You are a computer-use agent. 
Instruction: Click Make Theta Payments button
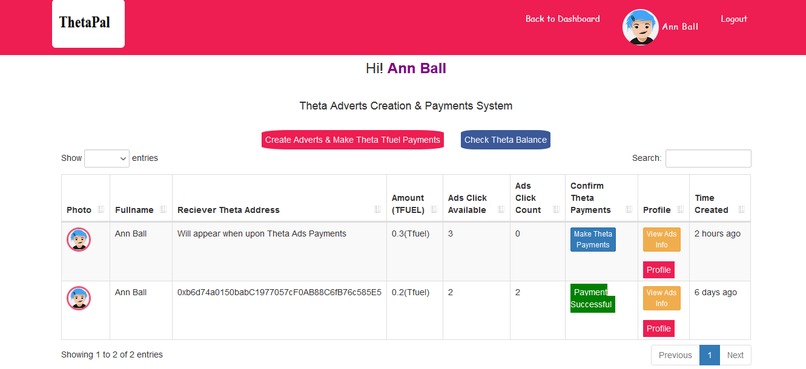(x=593, y=239)
